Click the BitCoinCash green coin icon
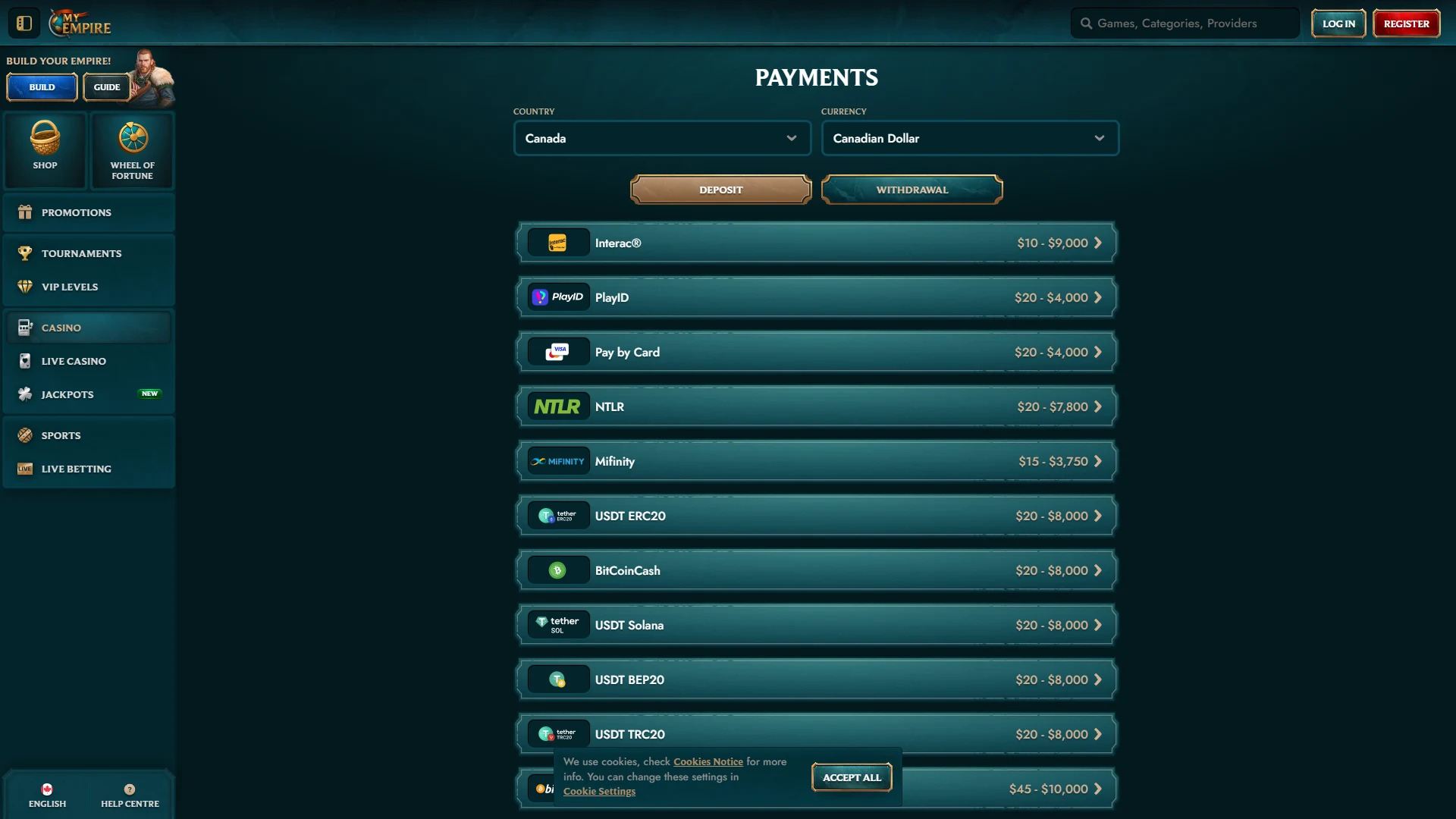1456x819 pixels. click(557, 570)
